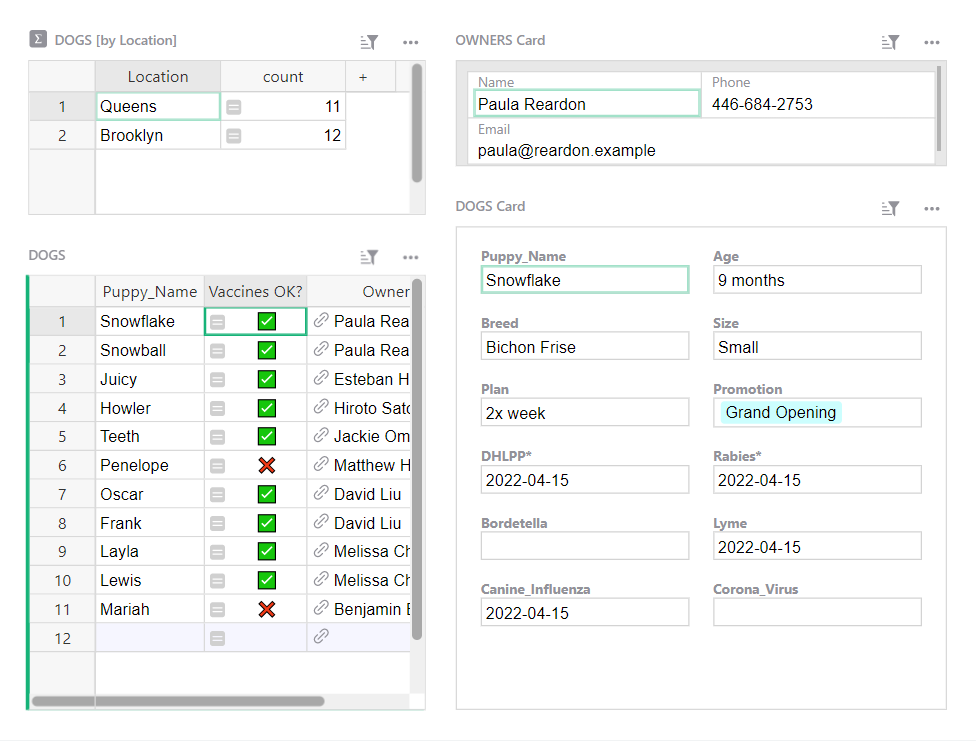Click the Breed field showing Bichon Frise
Viewport: 976px width, 741px height.
pyautogui.click(x=584, y=347)
